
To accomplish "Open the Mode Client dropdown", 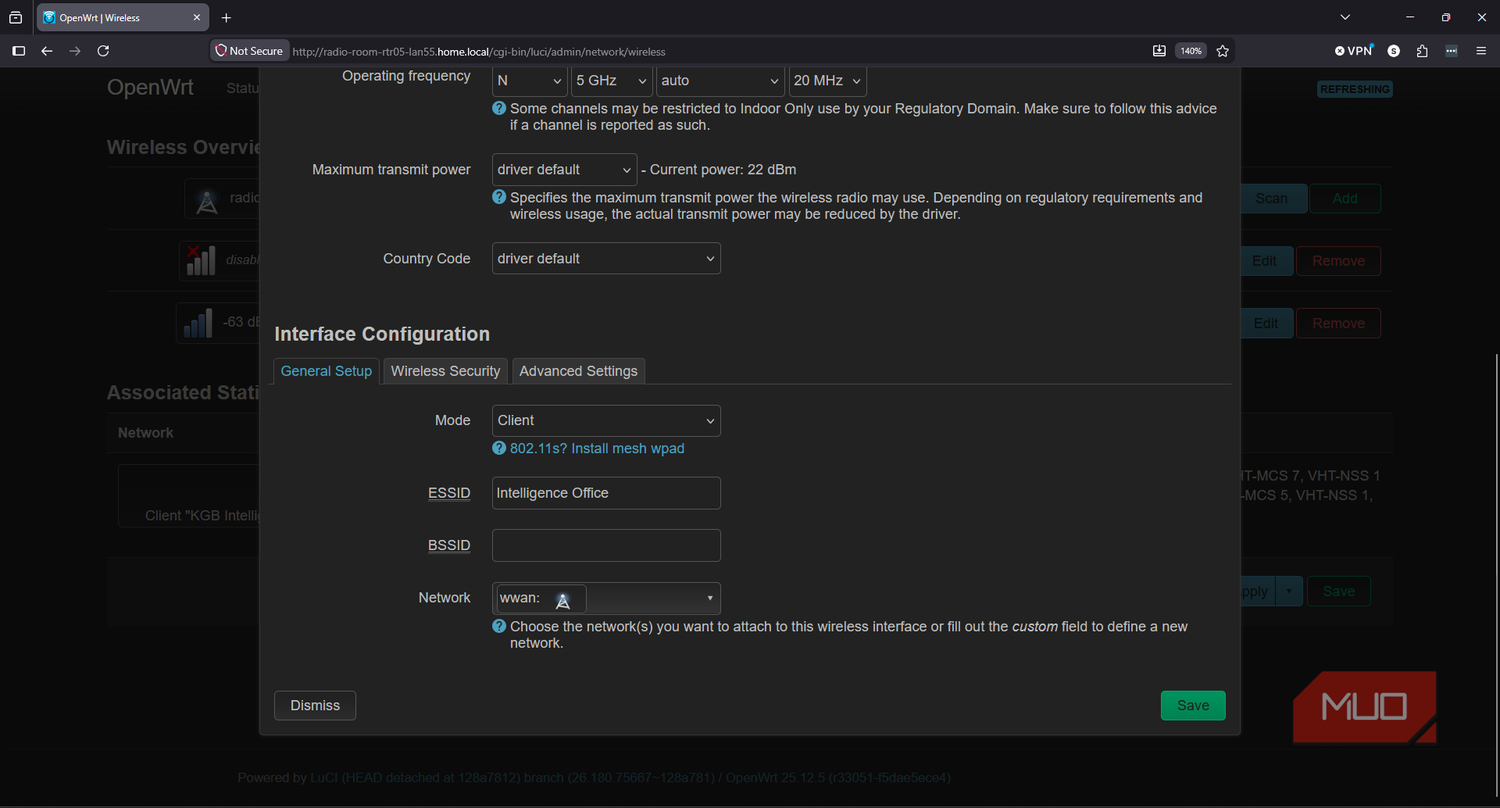I will (606, 420).
